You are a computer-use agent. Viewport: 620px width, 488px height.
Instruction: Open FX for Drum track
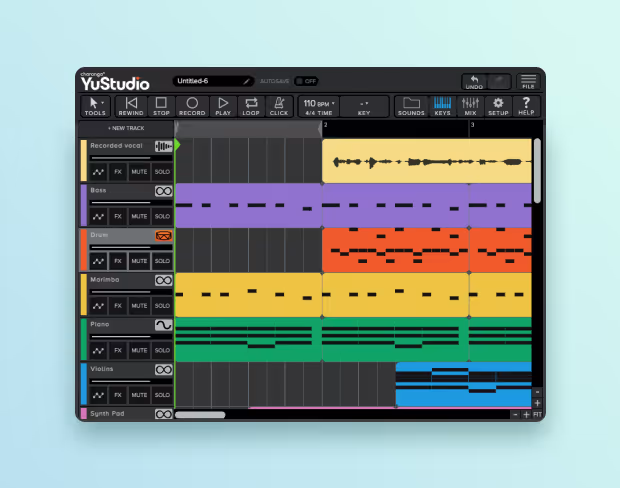118,261
